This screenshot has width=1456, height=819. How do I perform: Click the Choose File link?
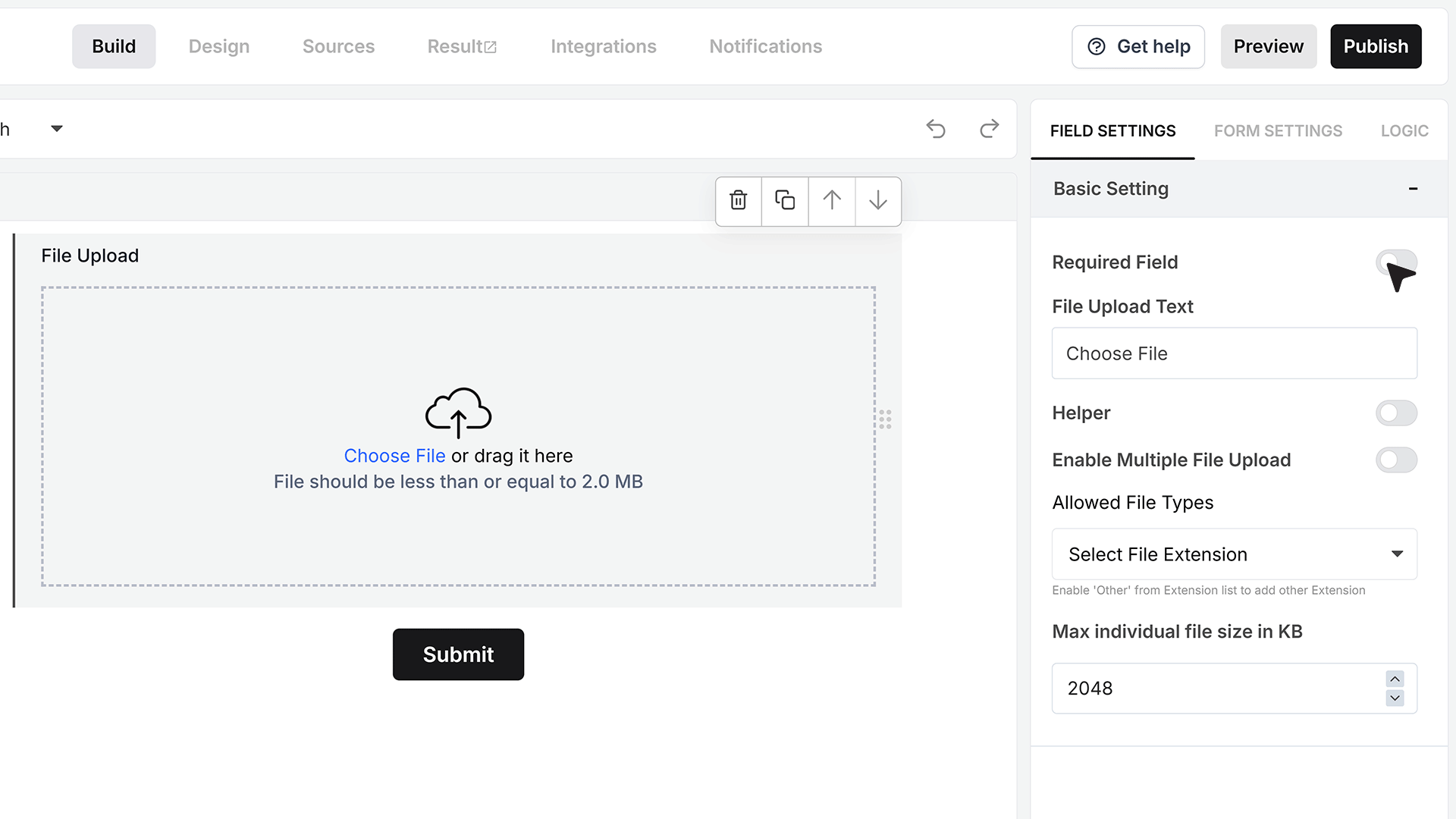pos(394,456)
